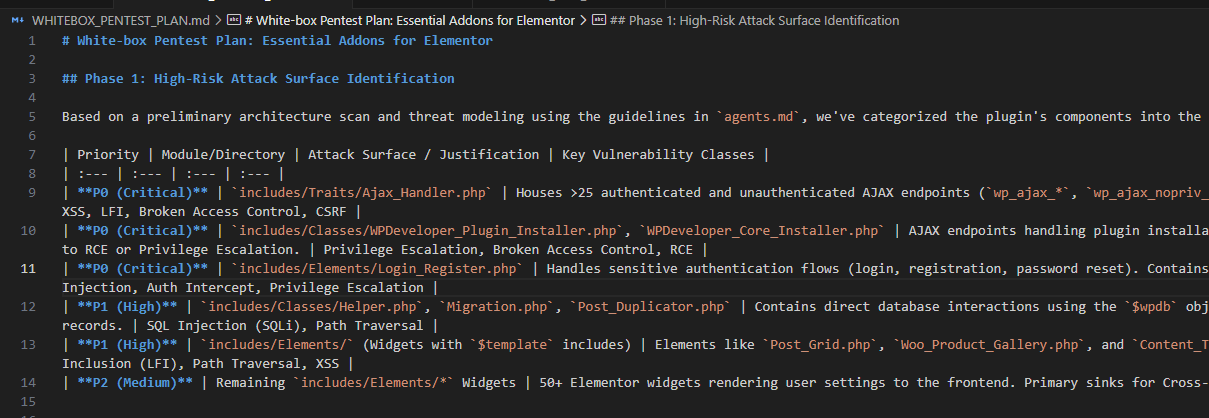Click line number 11 in the gutter
The width and height of the screenshot is (1209, 418).
point(28,268)
